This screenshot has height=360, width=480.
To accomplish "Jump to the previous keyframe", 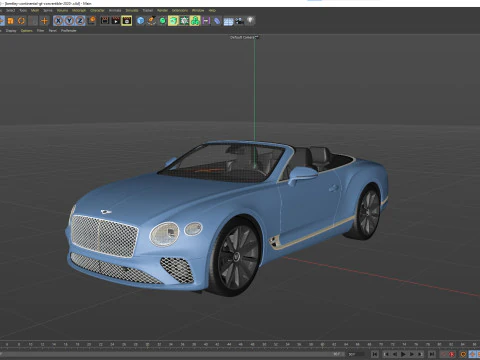I will (x=386, y=354).
